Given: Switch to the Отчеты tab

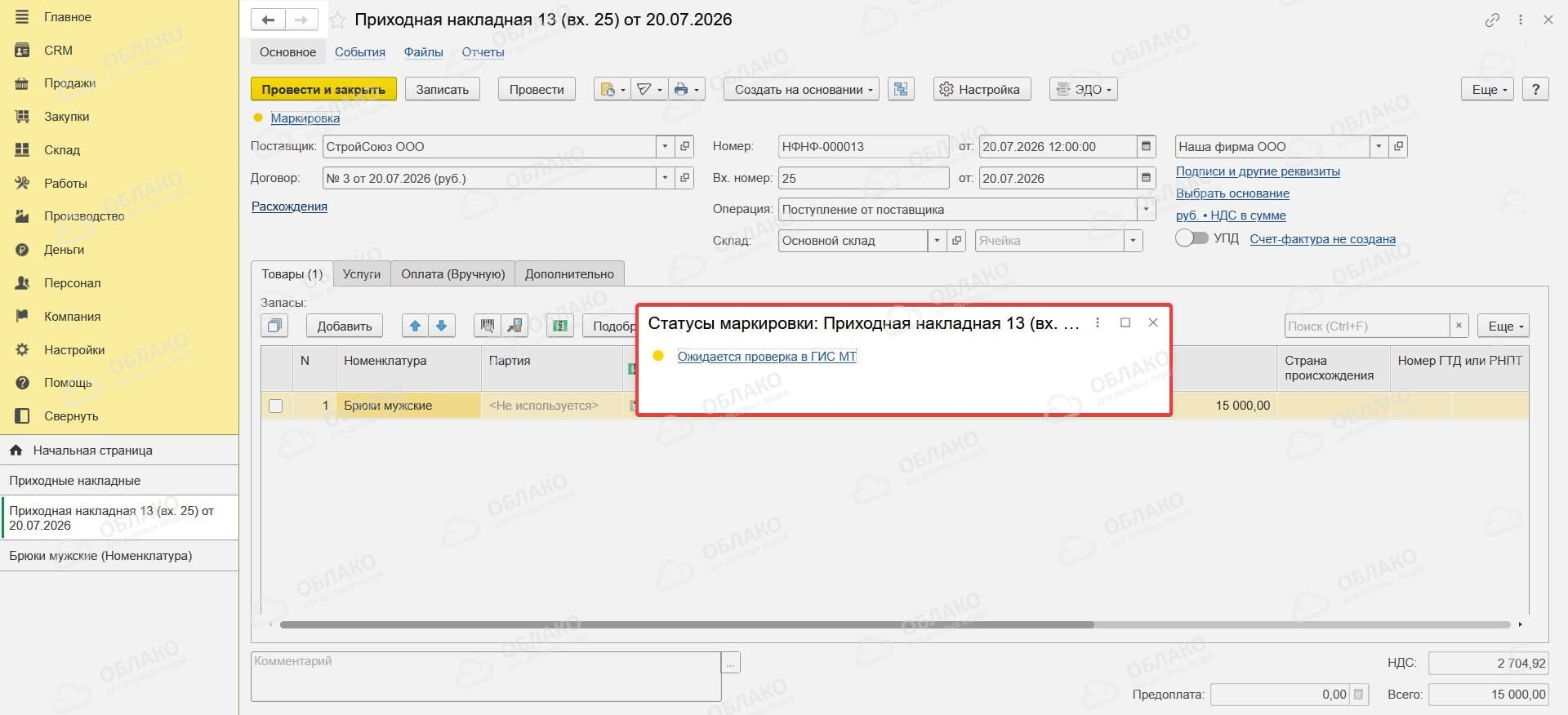Looking at the screenshot, I should pos(483,52).
